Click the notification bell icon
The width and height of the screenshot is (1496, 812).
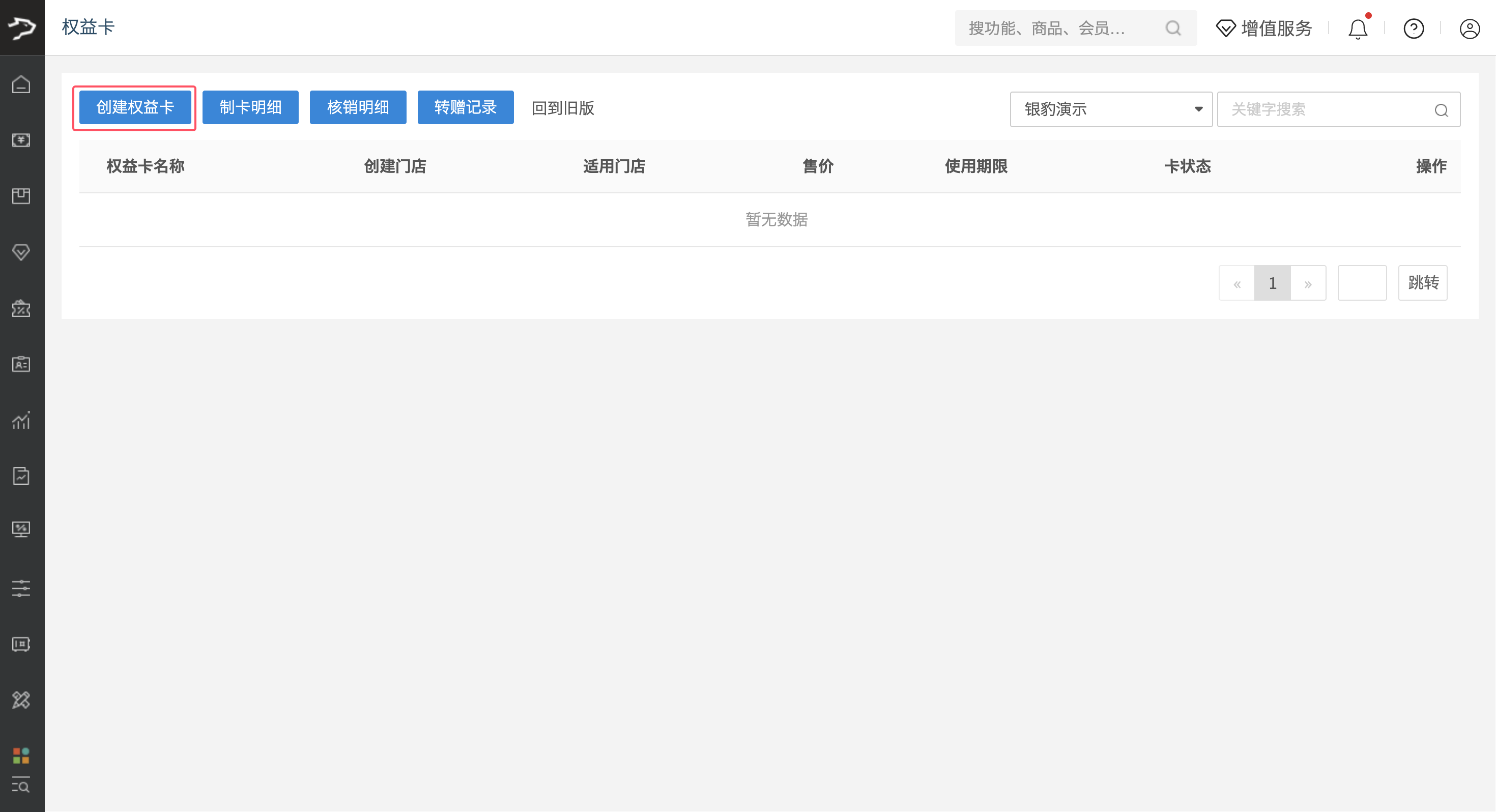click(x=1357, y=28)
